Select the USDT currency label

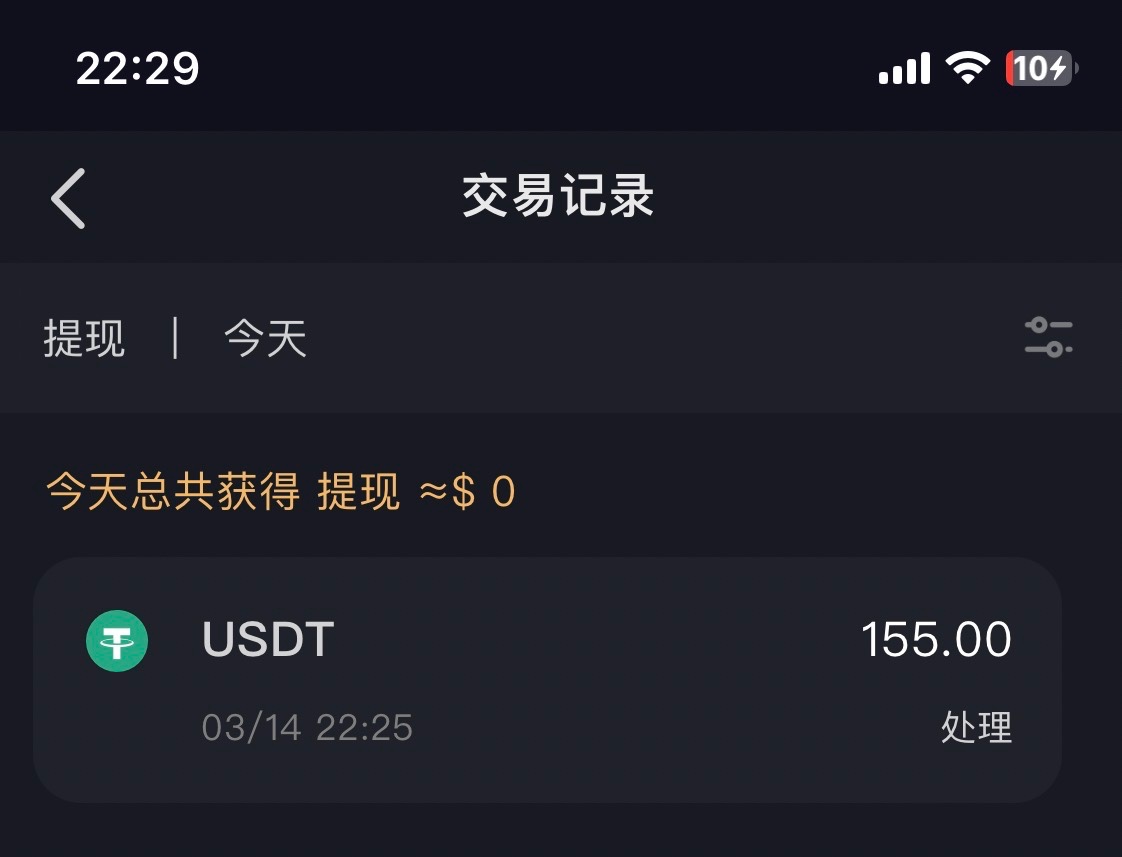pyautogui.click(x=268, y=640)
